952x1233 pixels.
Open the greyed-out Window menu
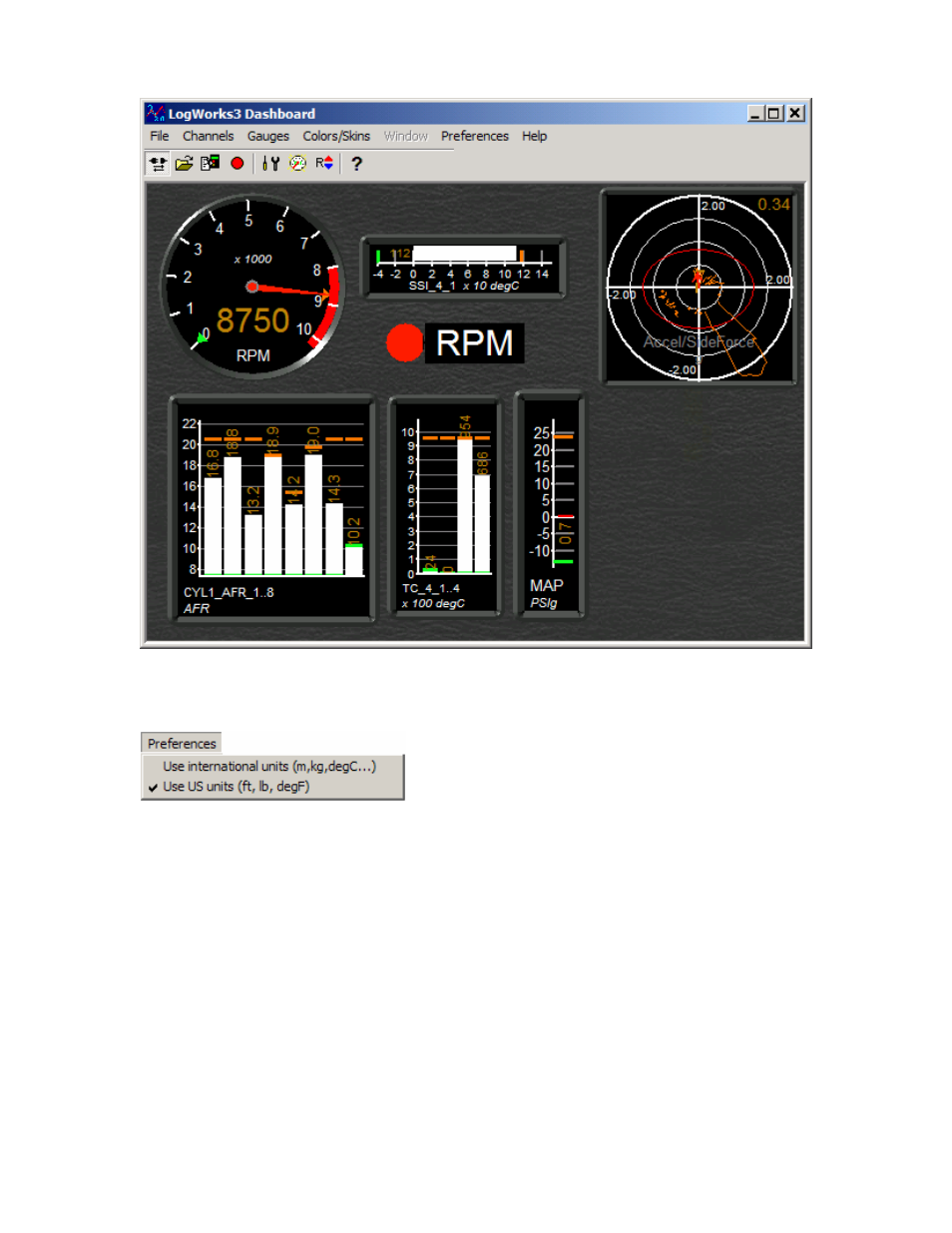pos(405,136)
